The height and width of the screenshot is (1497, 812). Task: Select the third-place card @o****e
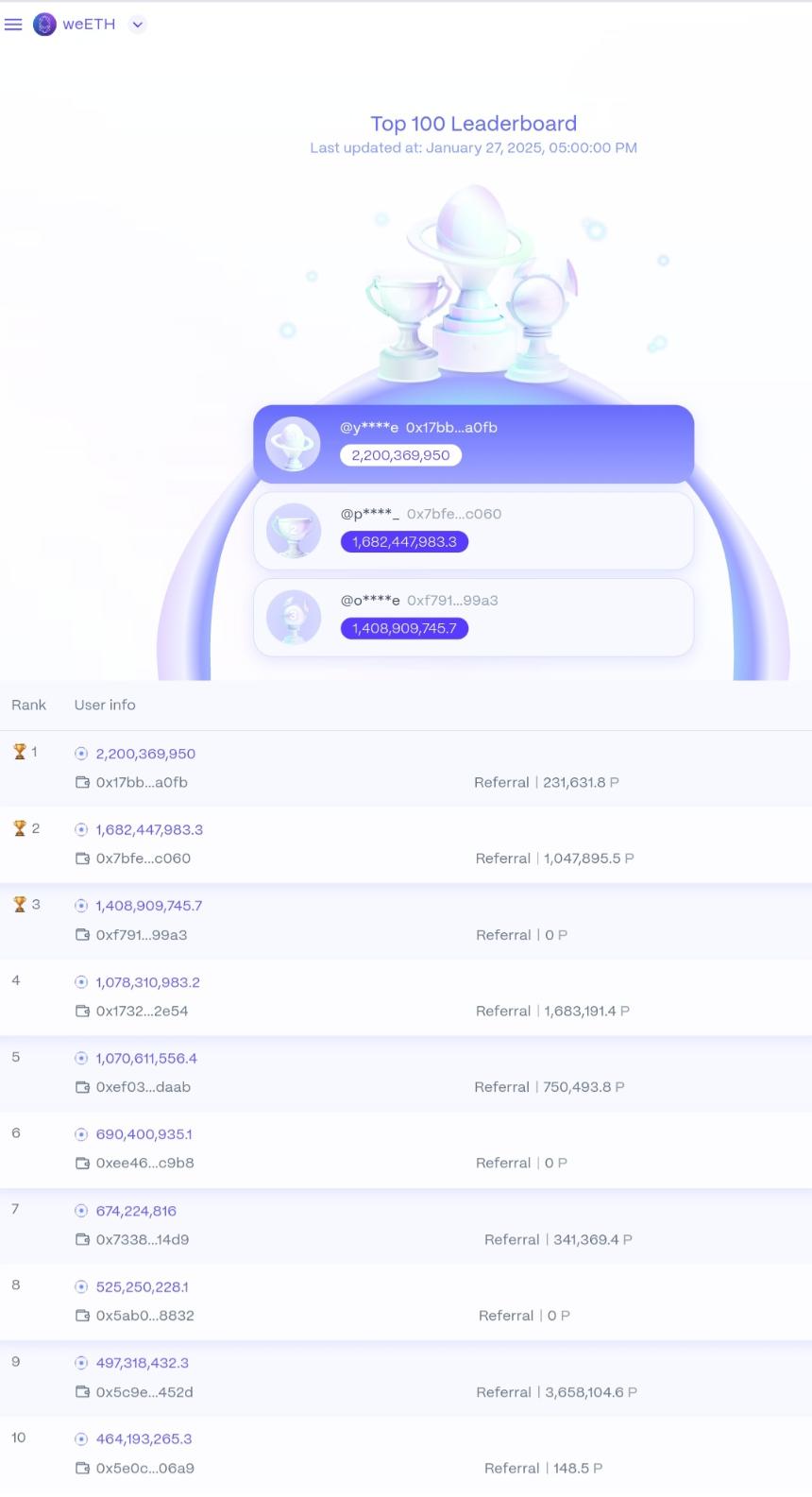(473, 617)
